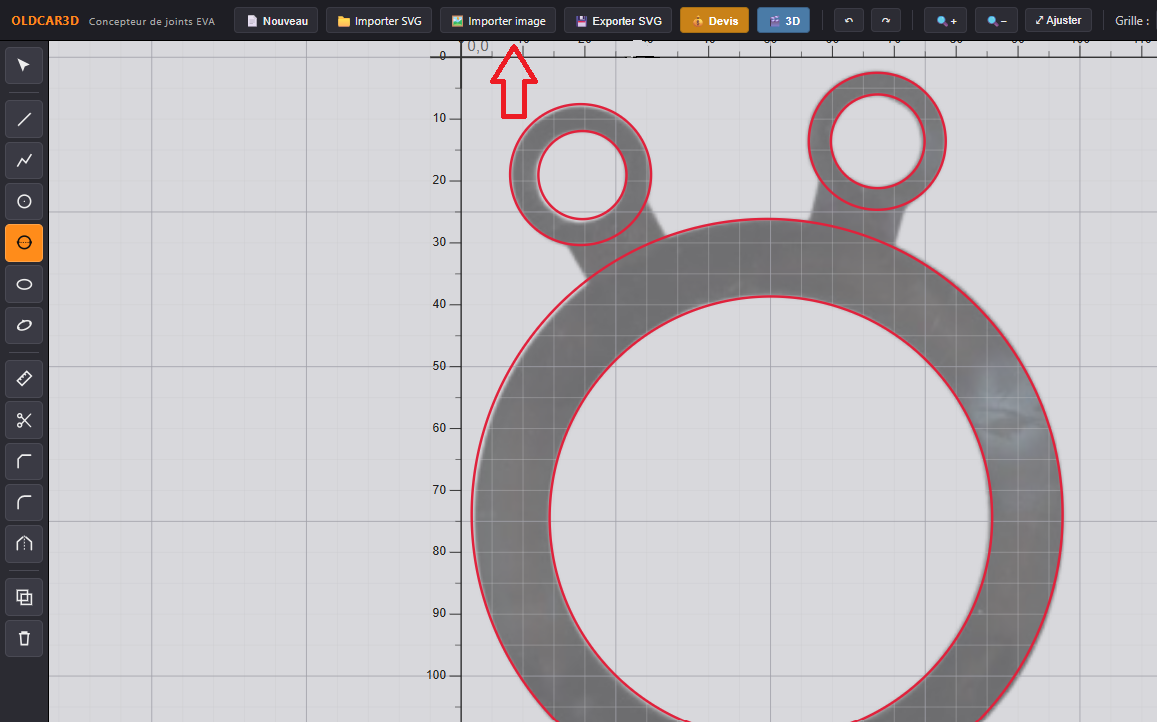The width and height of the screenshot is (1157, 722).
Task: Select the lower corner rounding tool
Action: point(24,503)
